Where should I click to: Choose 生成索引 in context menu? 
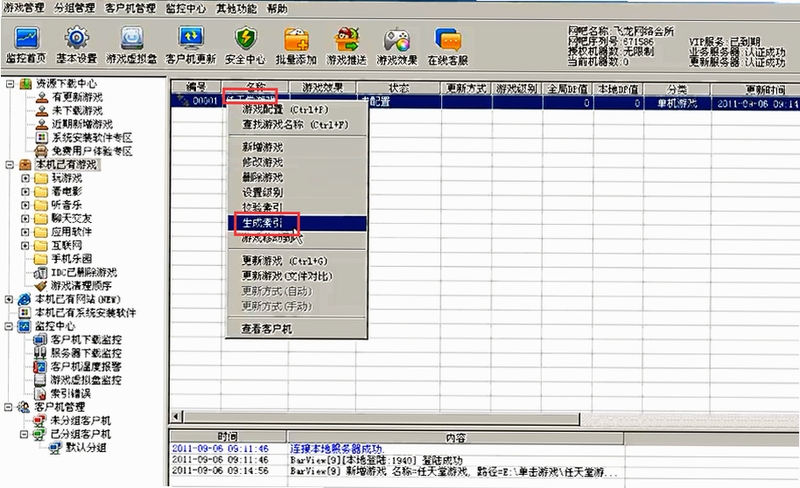click(x=297, y=223)
